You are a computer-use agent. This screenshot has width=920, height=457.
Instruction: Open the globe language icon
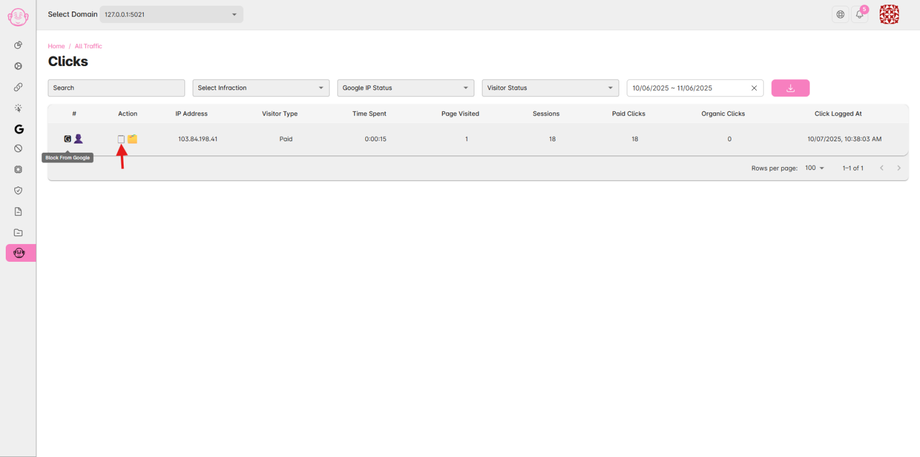tap(840, 15)
